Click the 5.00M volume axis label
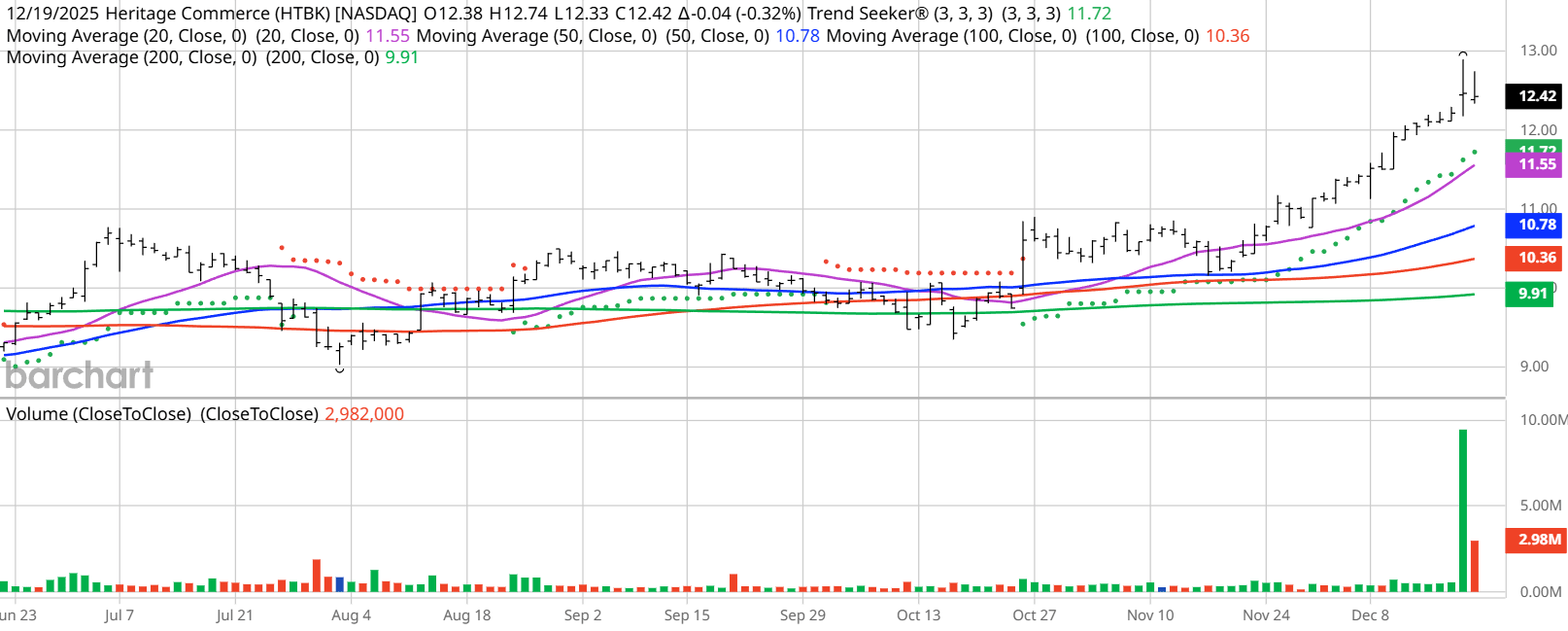Image resolution: width=1568 pixels, height=631 pixels. (1541, 506)
